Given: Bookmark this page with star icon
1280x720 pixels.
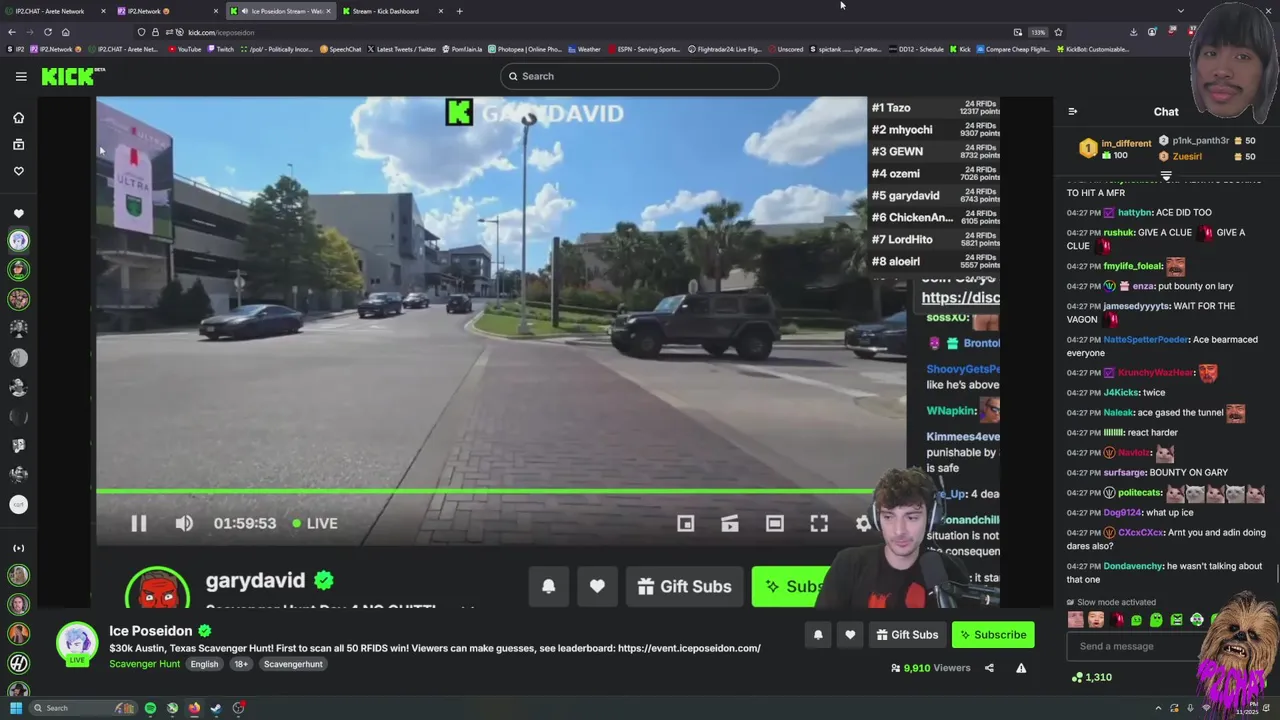Looking at the screenshot, I should tap(1058, 32).
